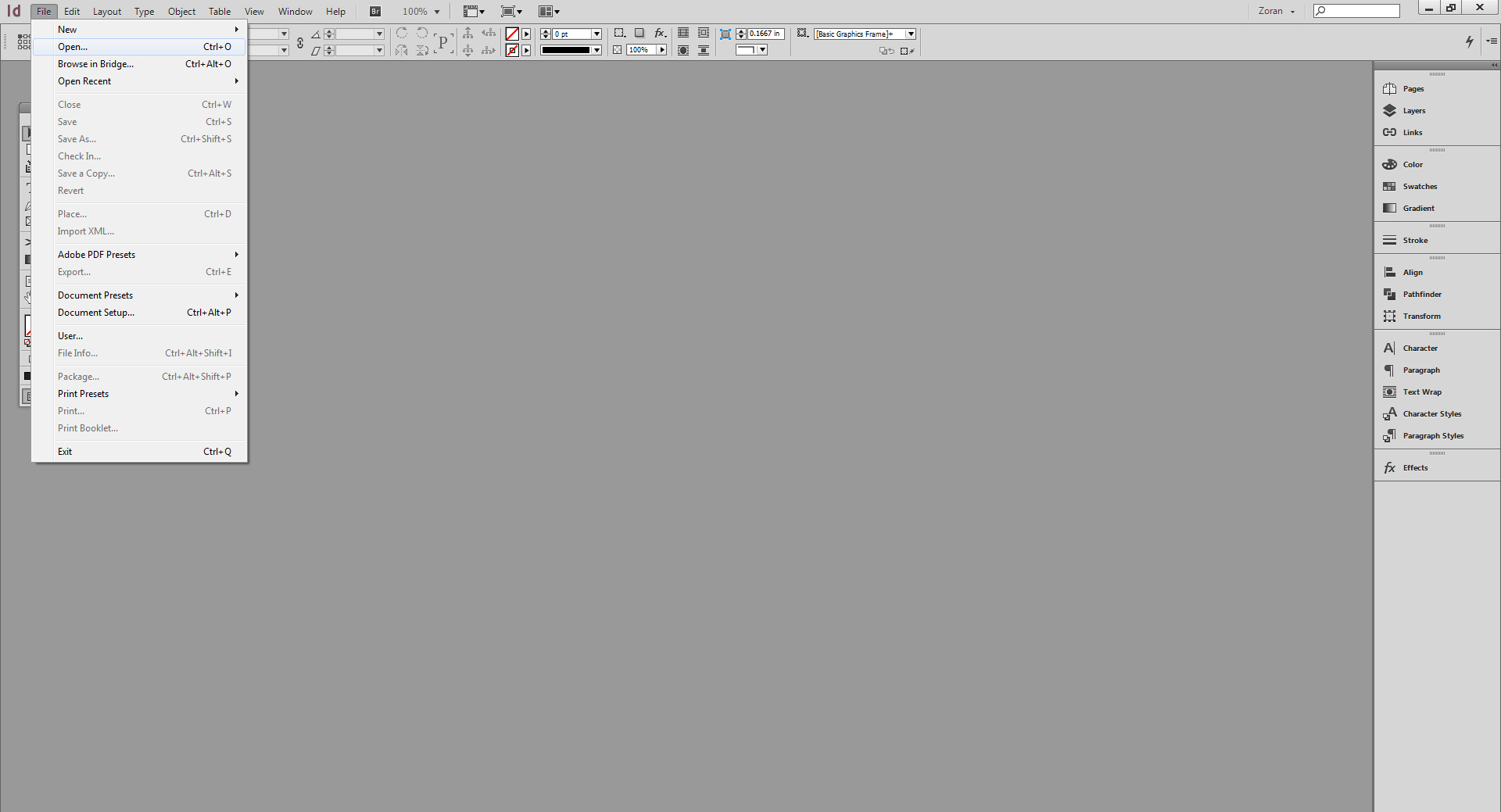The width and height of the screenshot is (1501, 812).
Task: Open the Layout menu
Action: pos(107,11)
